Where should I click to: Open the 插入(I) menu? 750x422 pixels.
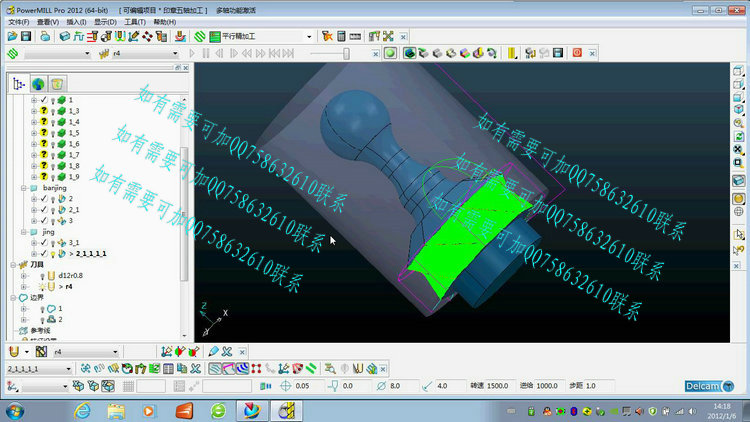[77, 22]
